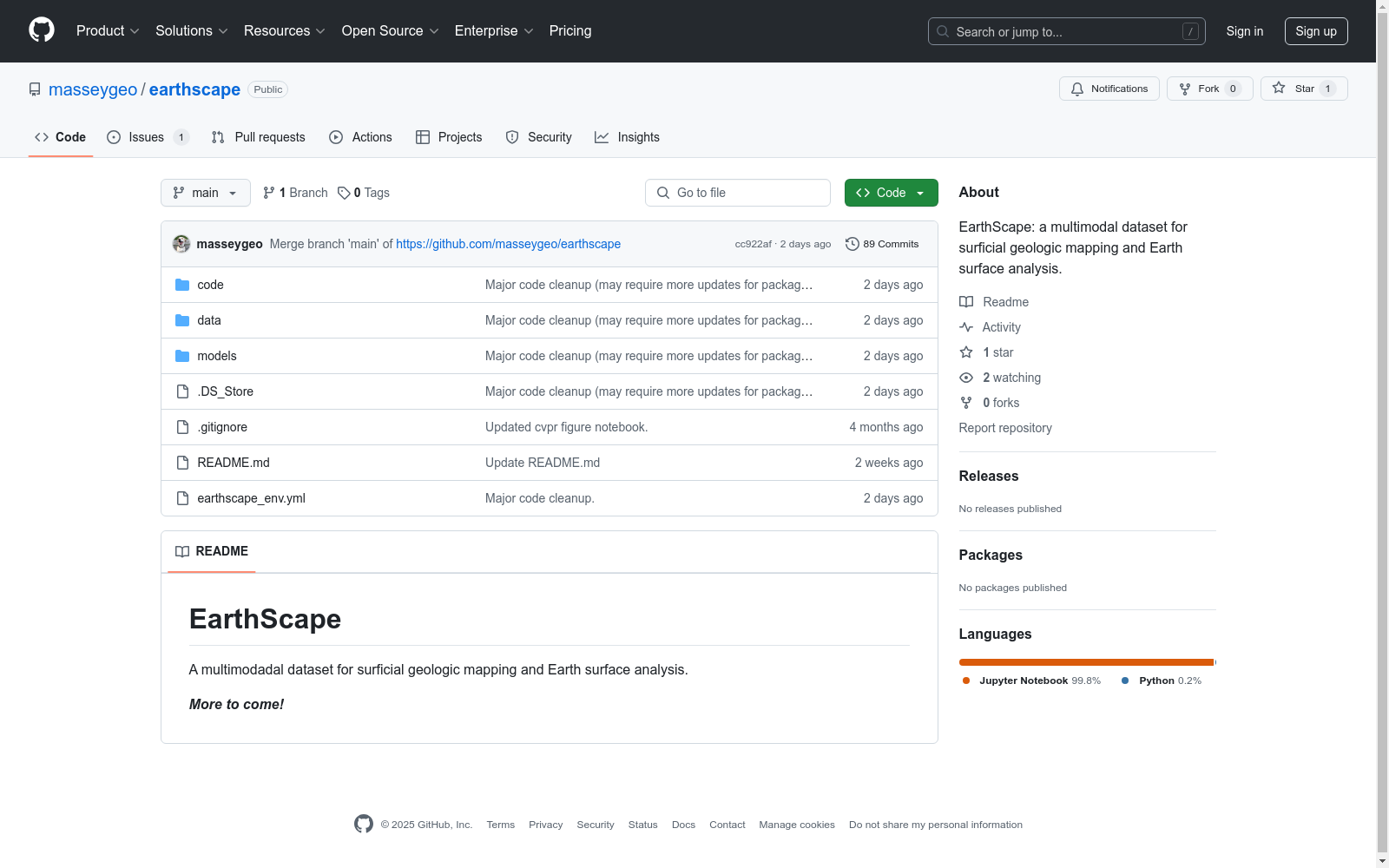Focus the 'Search or jump to' field

(x=1066, y=31)
